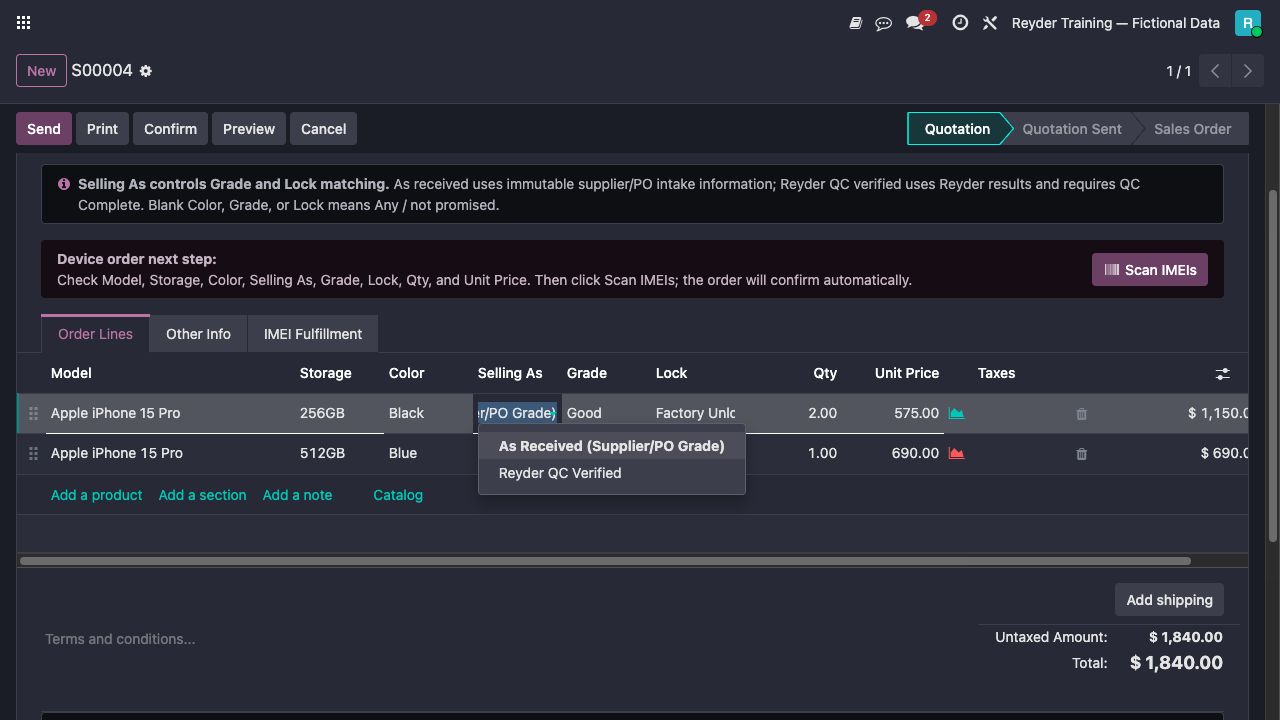Open conversations with 2 unread badge
The width and height of the screenshot is (1280, 720).
pos(920,21)
